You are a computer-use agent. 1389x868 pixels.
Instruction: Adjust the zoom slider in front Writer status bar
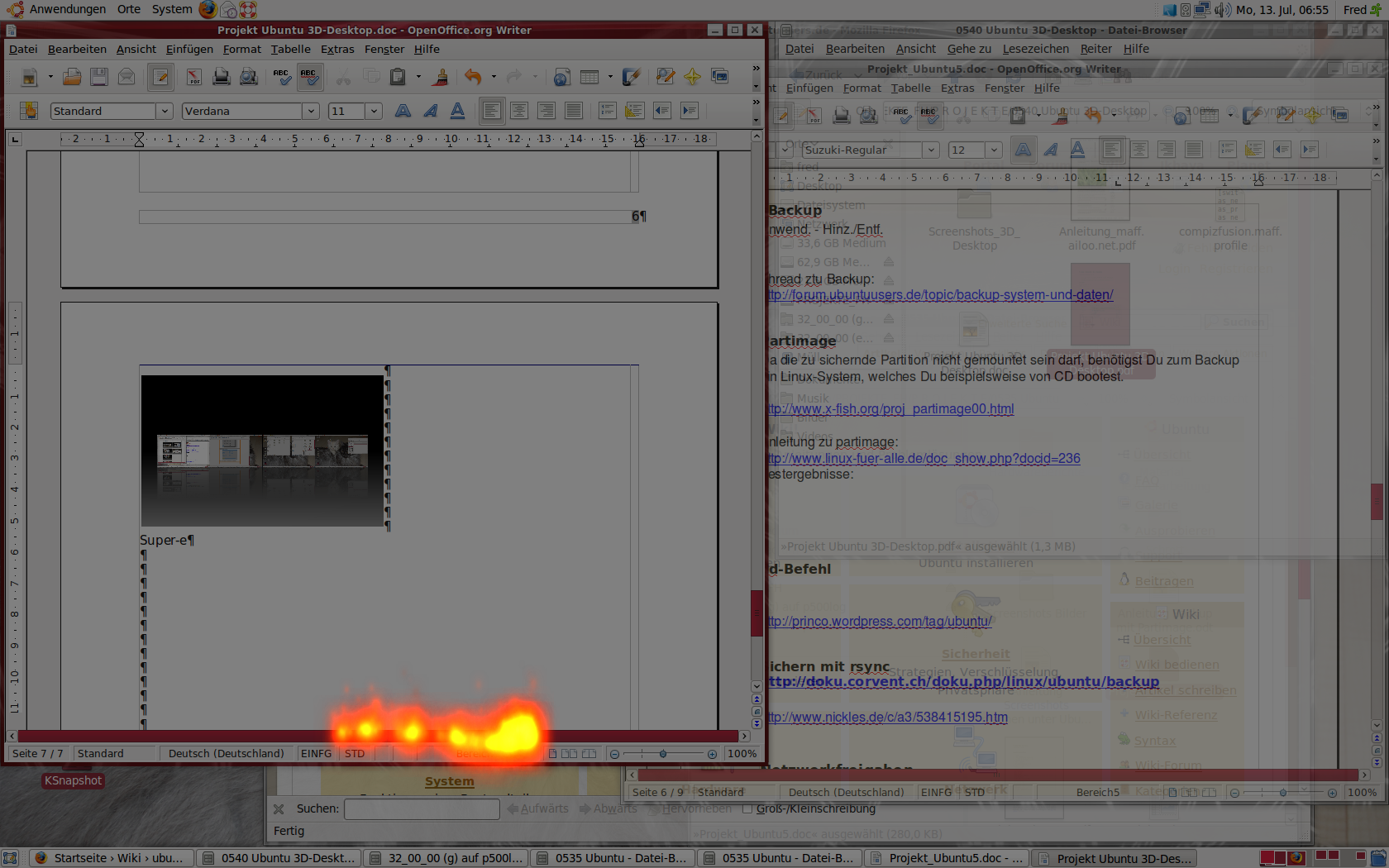click(x=663, y=754)
